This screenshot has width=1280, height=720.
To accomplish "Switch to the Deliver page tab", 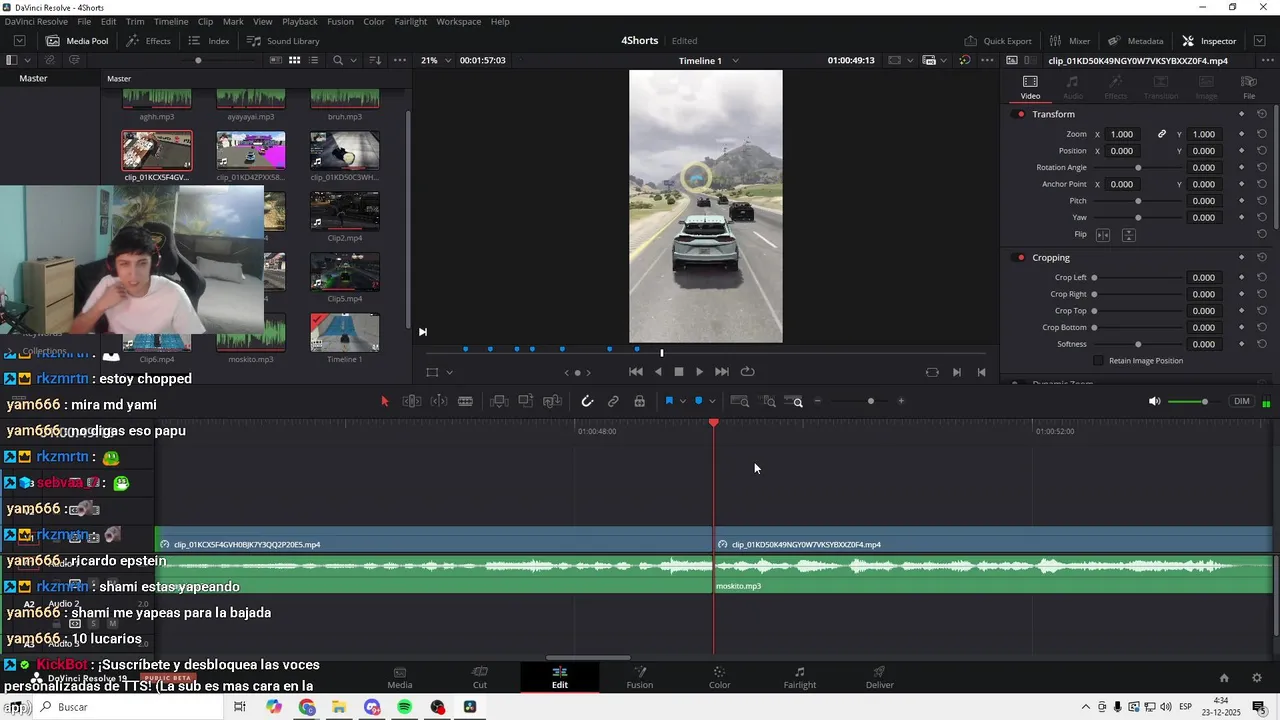I will (x=880, y=677).
